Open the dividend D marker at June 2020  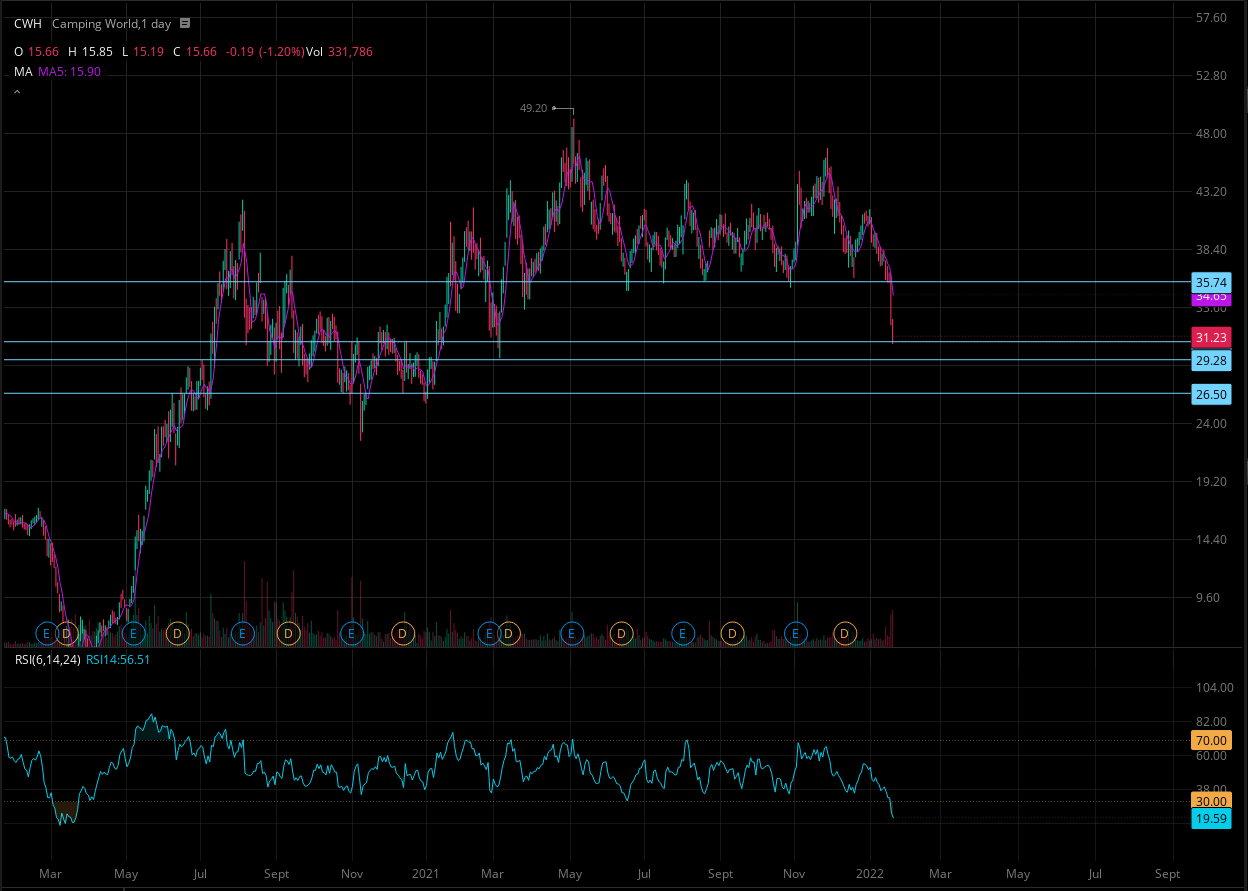[x=177, y=633]
